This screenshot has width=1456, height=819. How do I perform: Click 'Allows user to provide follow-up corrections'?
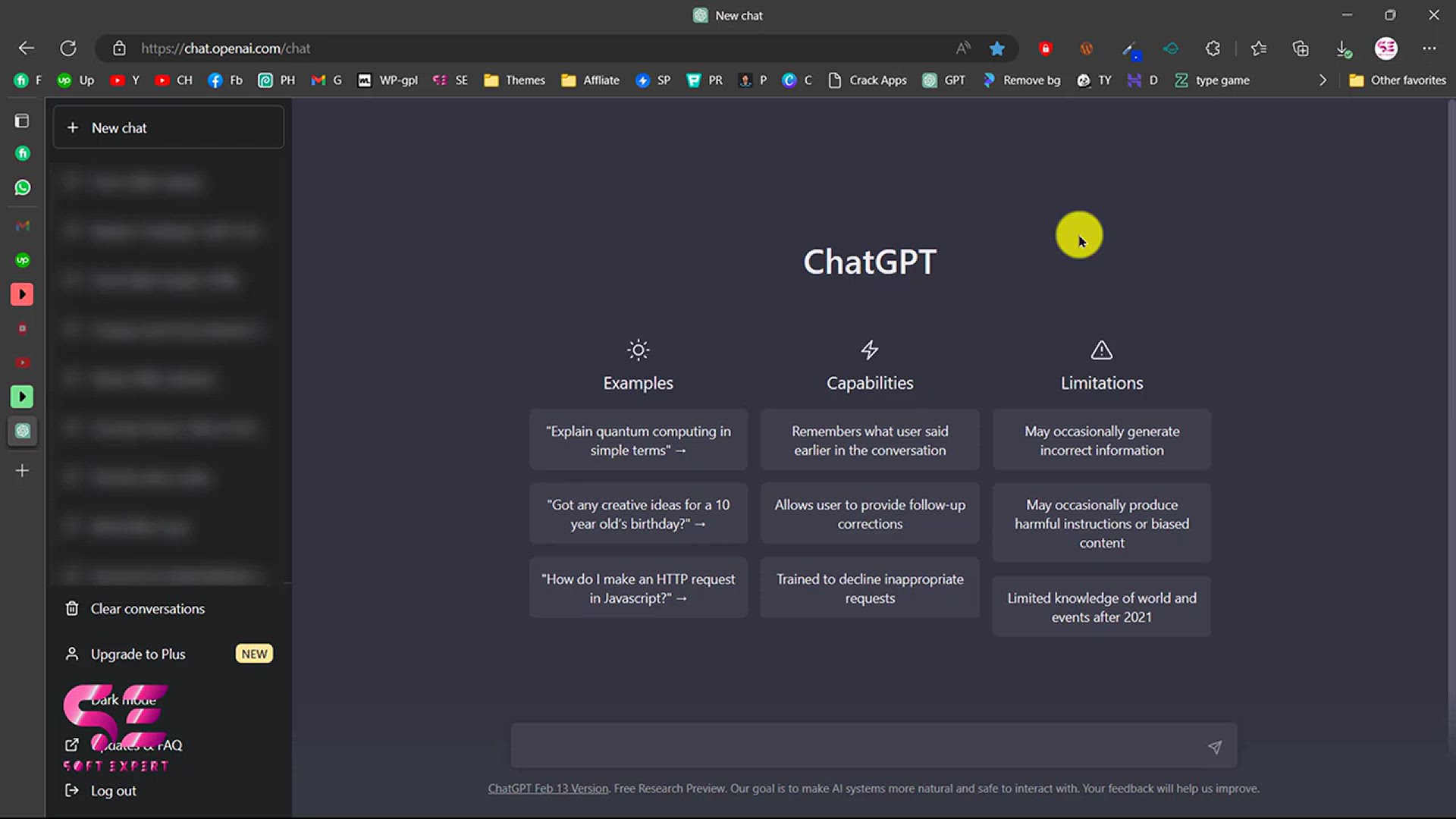coord(870,514)
